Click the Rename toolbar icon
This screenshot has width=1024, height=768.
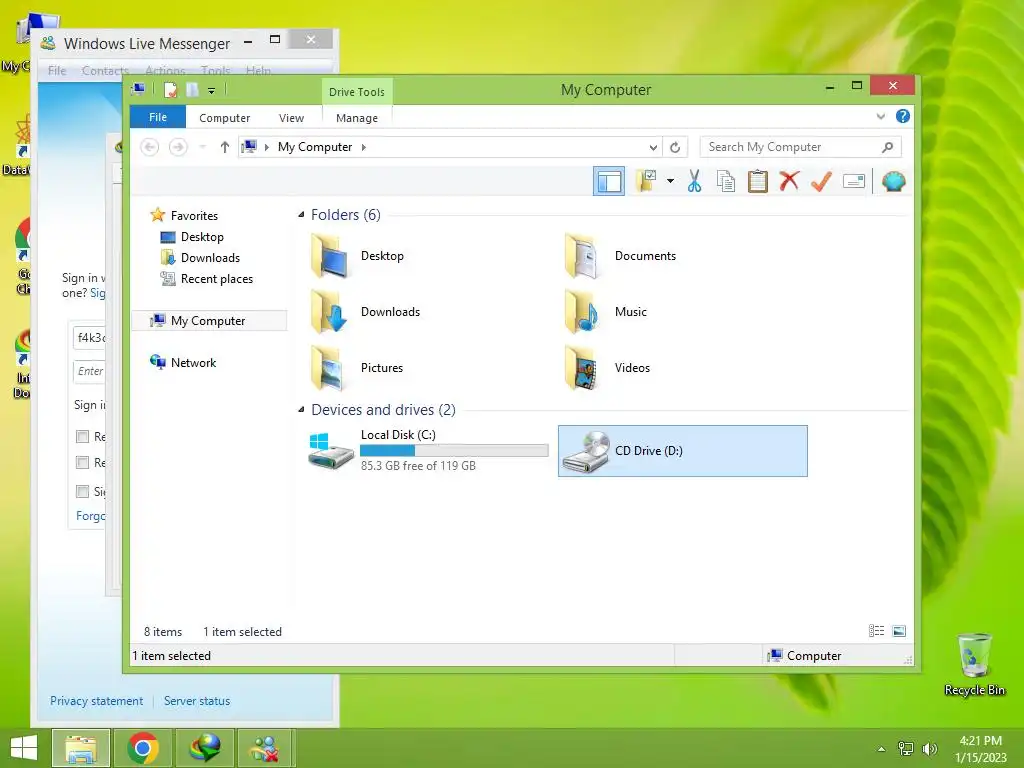click(x=854, y=181)
